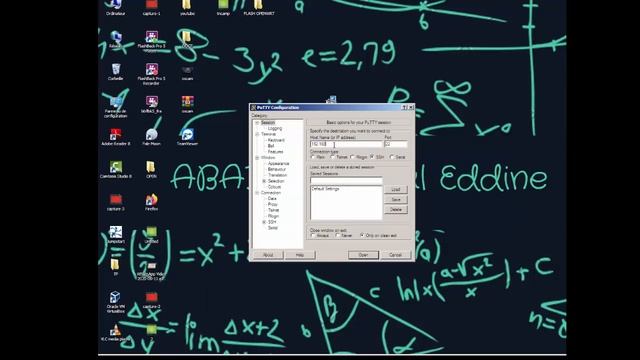The image size is (640, 360).
Task: Select Serial in category tree
Action: (x=273, y=228)
